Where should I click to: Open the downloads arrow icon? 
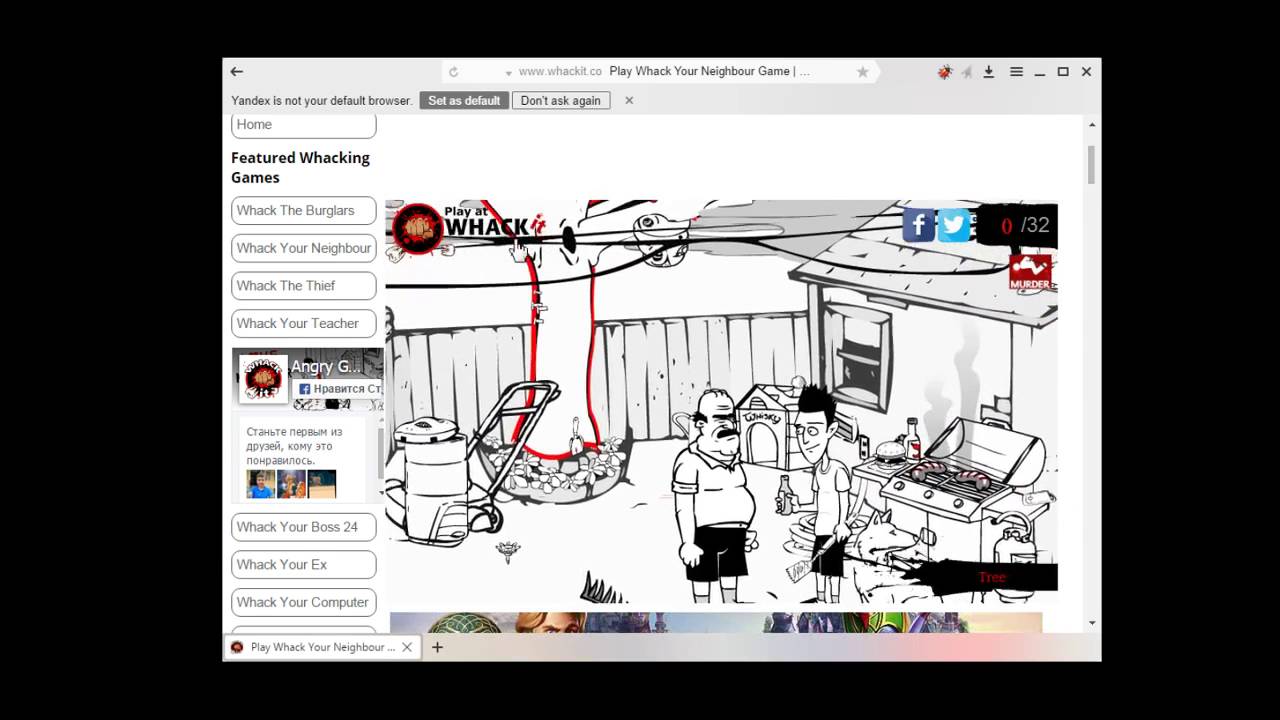coord(989,72)
